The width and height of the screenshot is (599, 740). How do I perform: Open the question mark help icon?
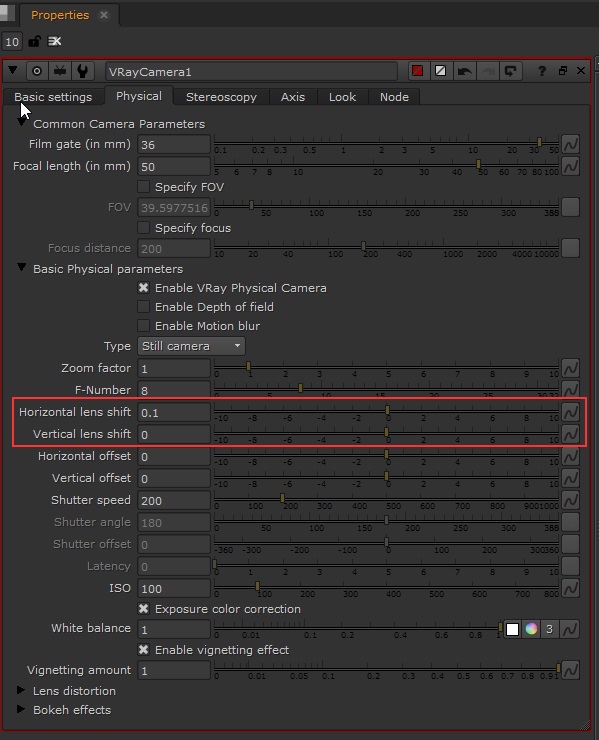pos(542,71)
